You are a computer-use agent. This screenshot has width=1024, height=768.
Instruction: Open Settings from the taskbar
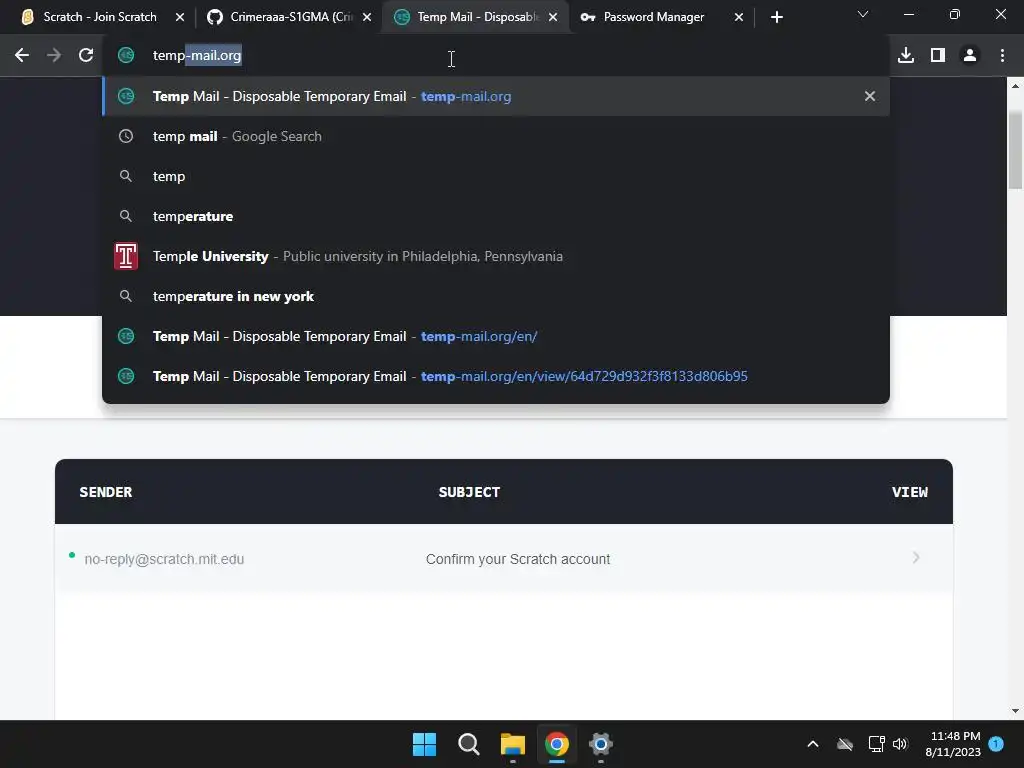[x=601, y=744]
